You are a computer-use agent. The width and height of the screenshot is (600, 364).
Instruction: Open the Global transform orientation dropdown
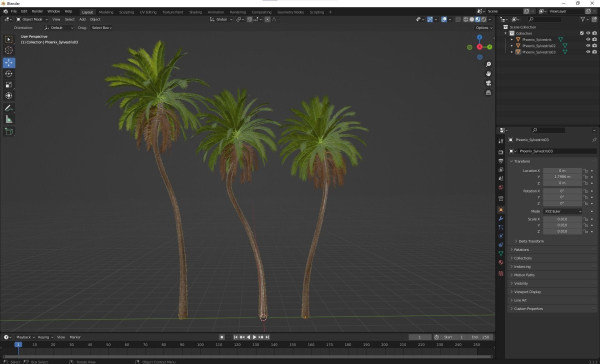point(221,19)
